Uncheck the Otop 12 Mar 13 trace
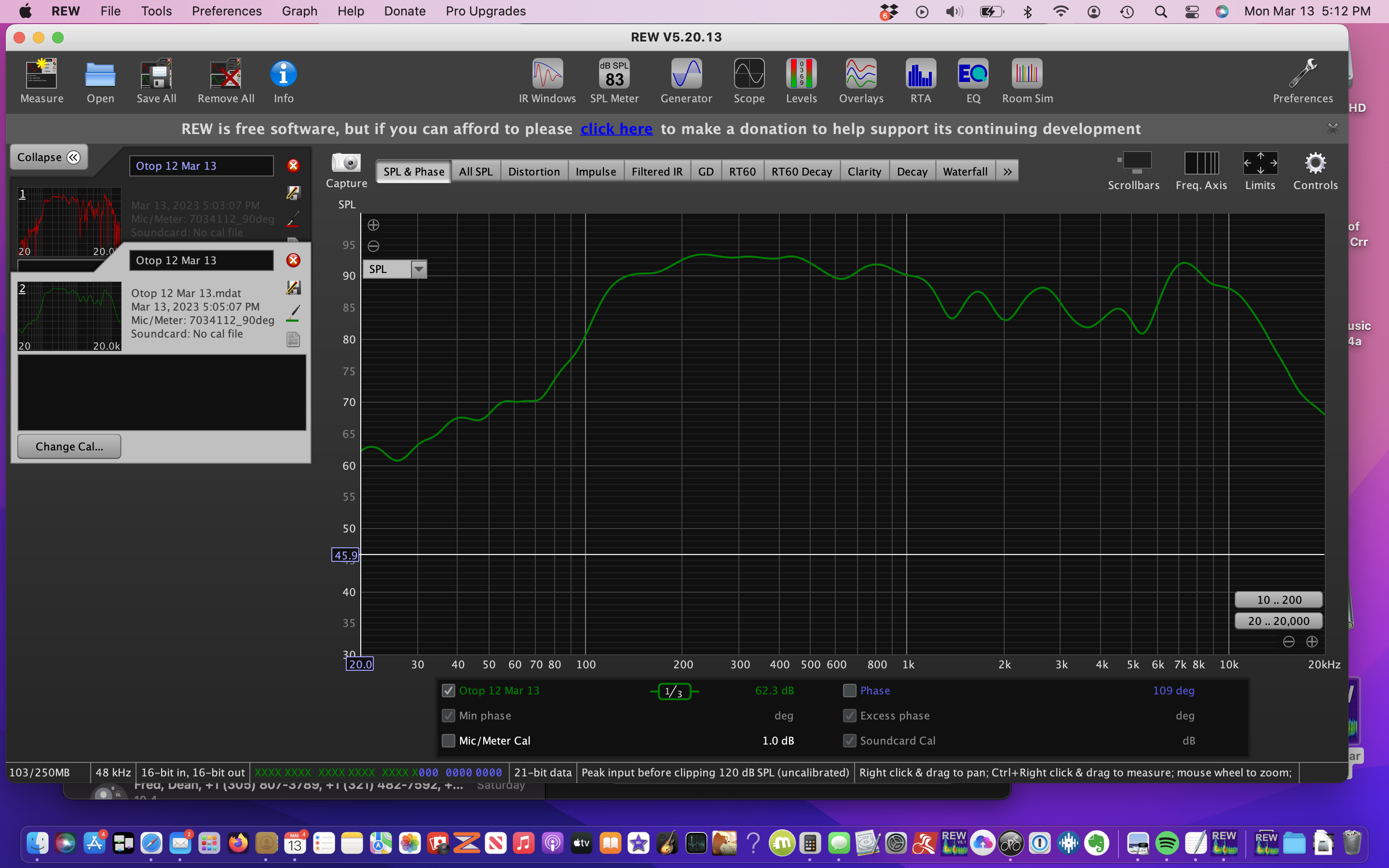This screenshot has width=1389, height=868. (448, 691)
